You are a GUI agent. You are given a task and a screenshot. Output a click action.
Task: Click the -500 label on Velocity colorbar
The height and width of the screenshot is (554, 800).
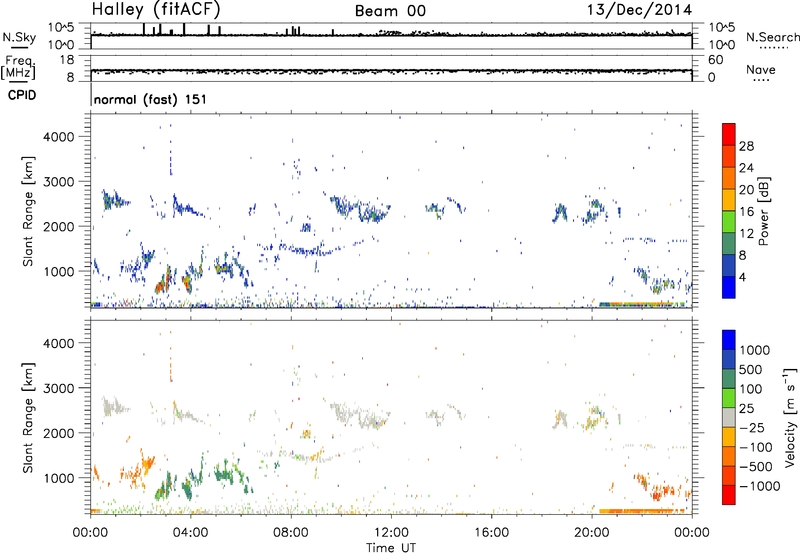[x=756, y=466]
